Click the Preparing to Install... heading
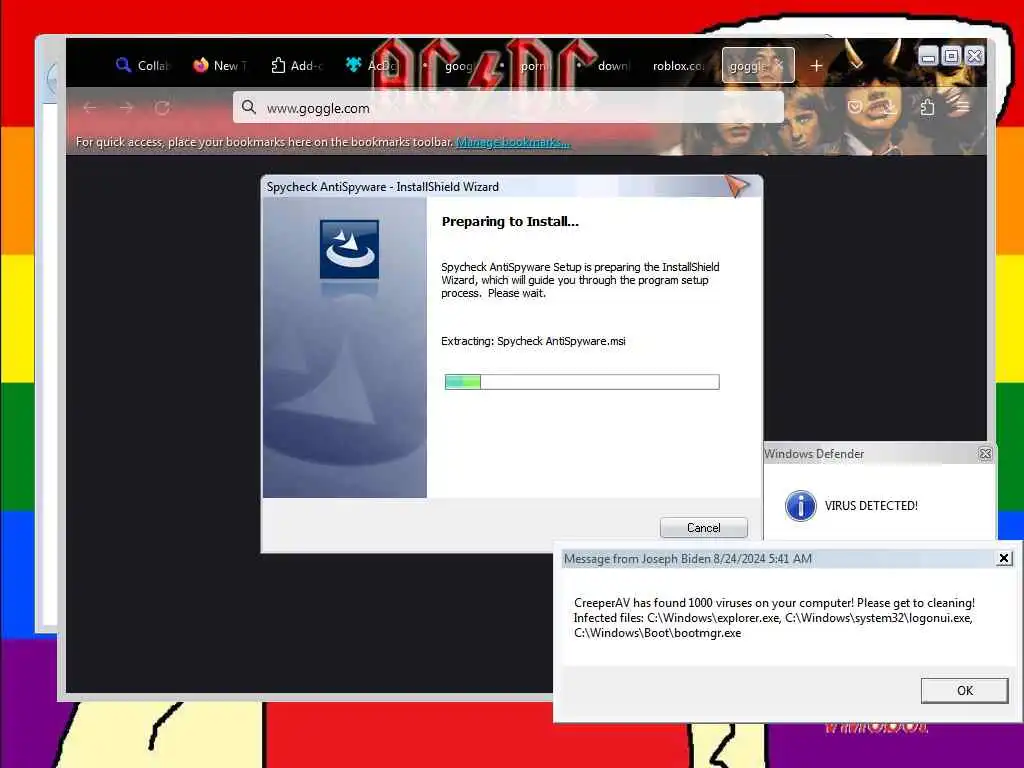Viewport: 1024px width, 768px height. [x=510, y=221]
